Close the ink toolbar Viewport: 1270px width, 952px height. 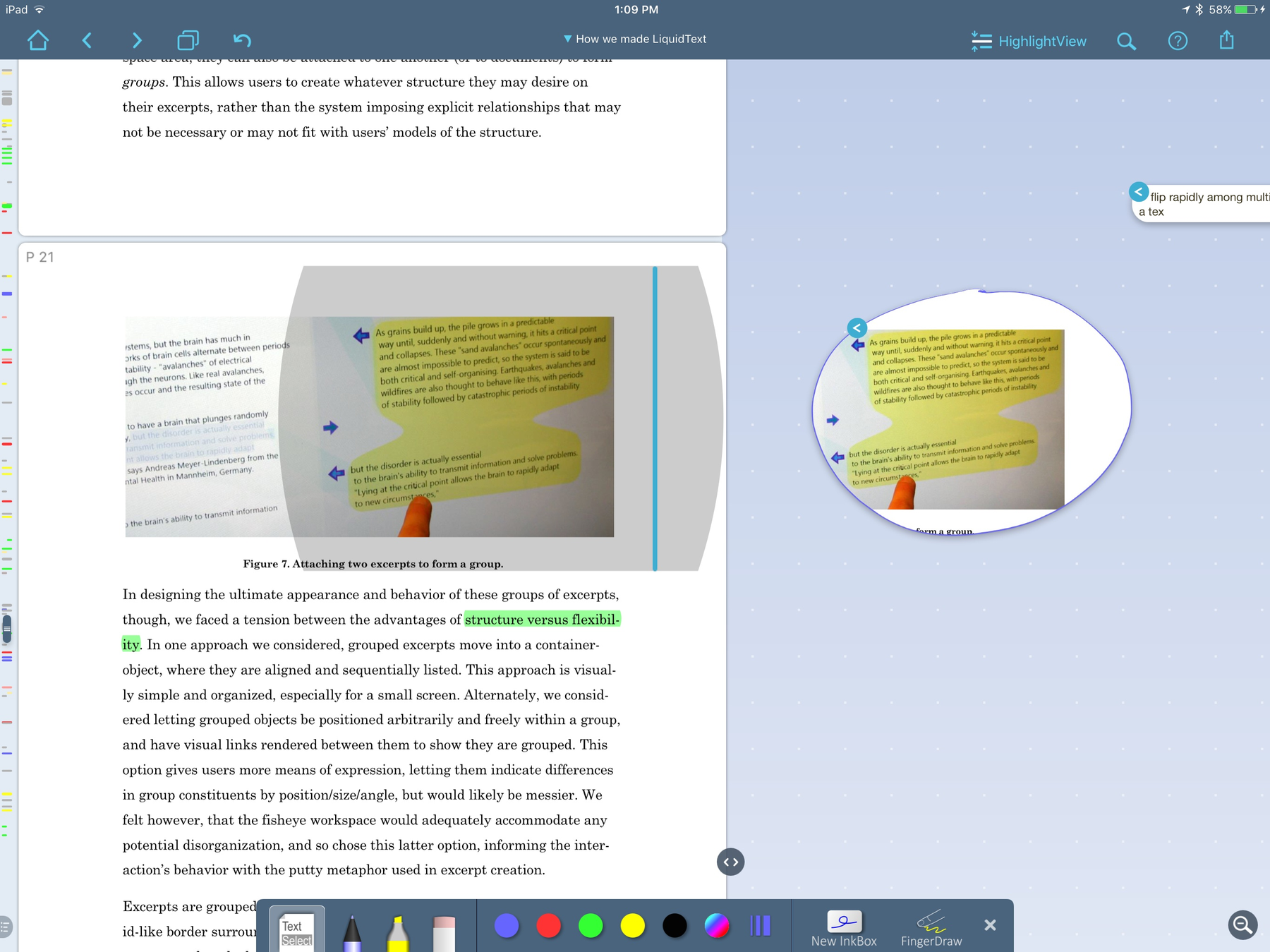(990, 924)
